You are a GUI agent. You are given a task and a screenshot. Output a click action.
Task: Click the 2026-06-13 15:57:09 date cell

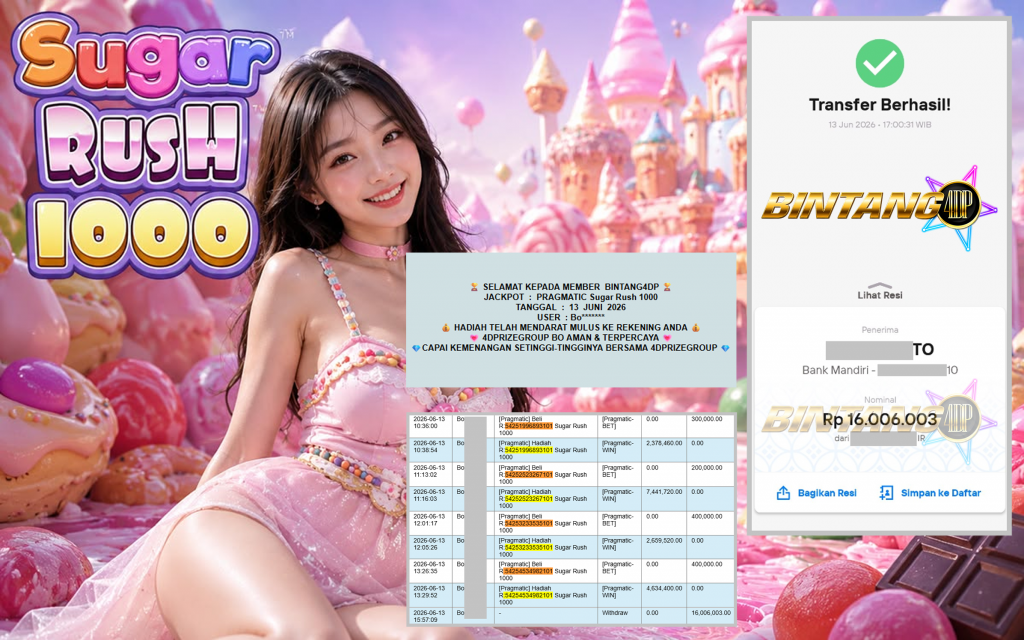431,615
